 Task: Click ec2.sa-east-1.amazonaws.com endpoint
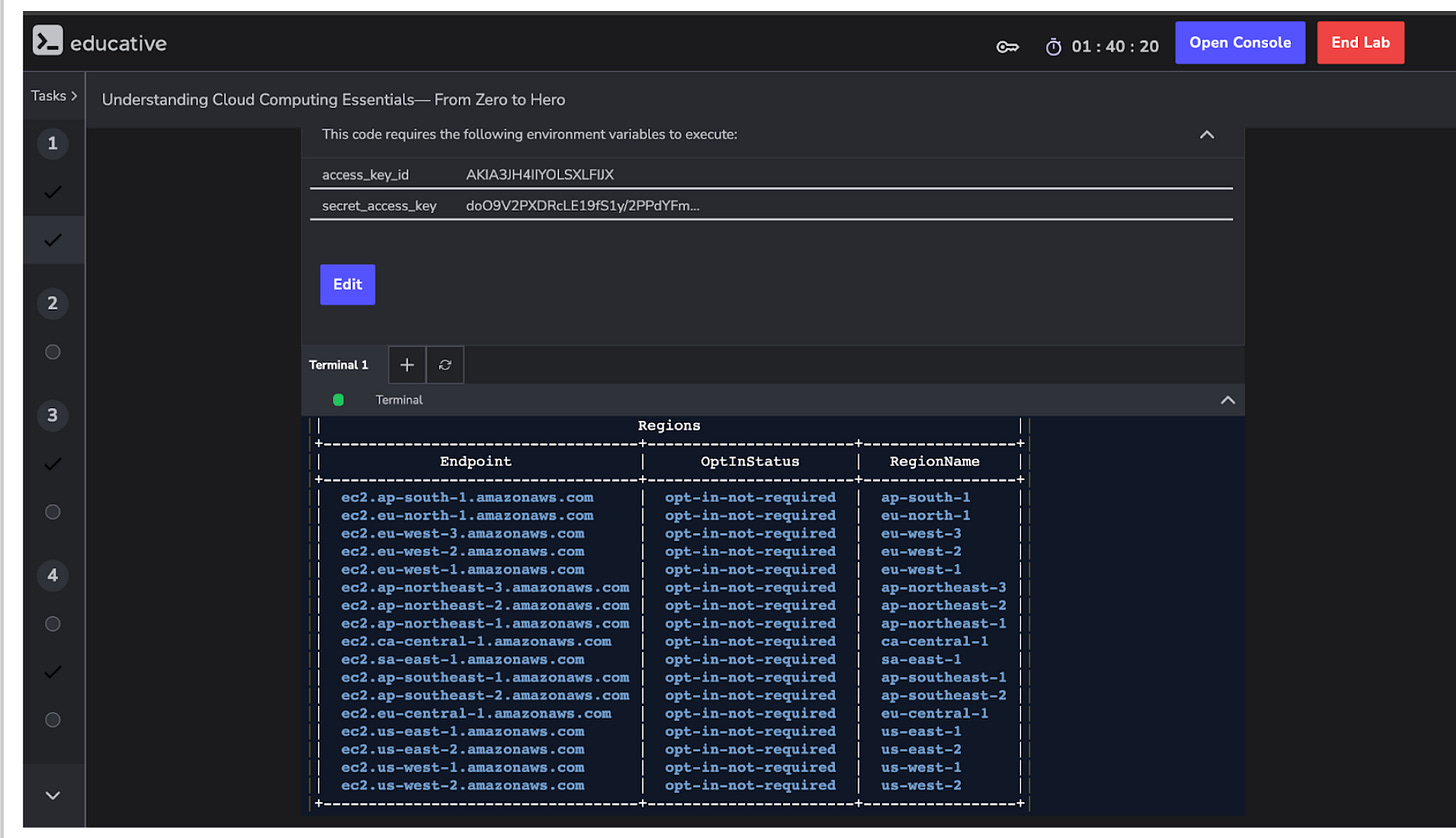[x=463, y=660]
